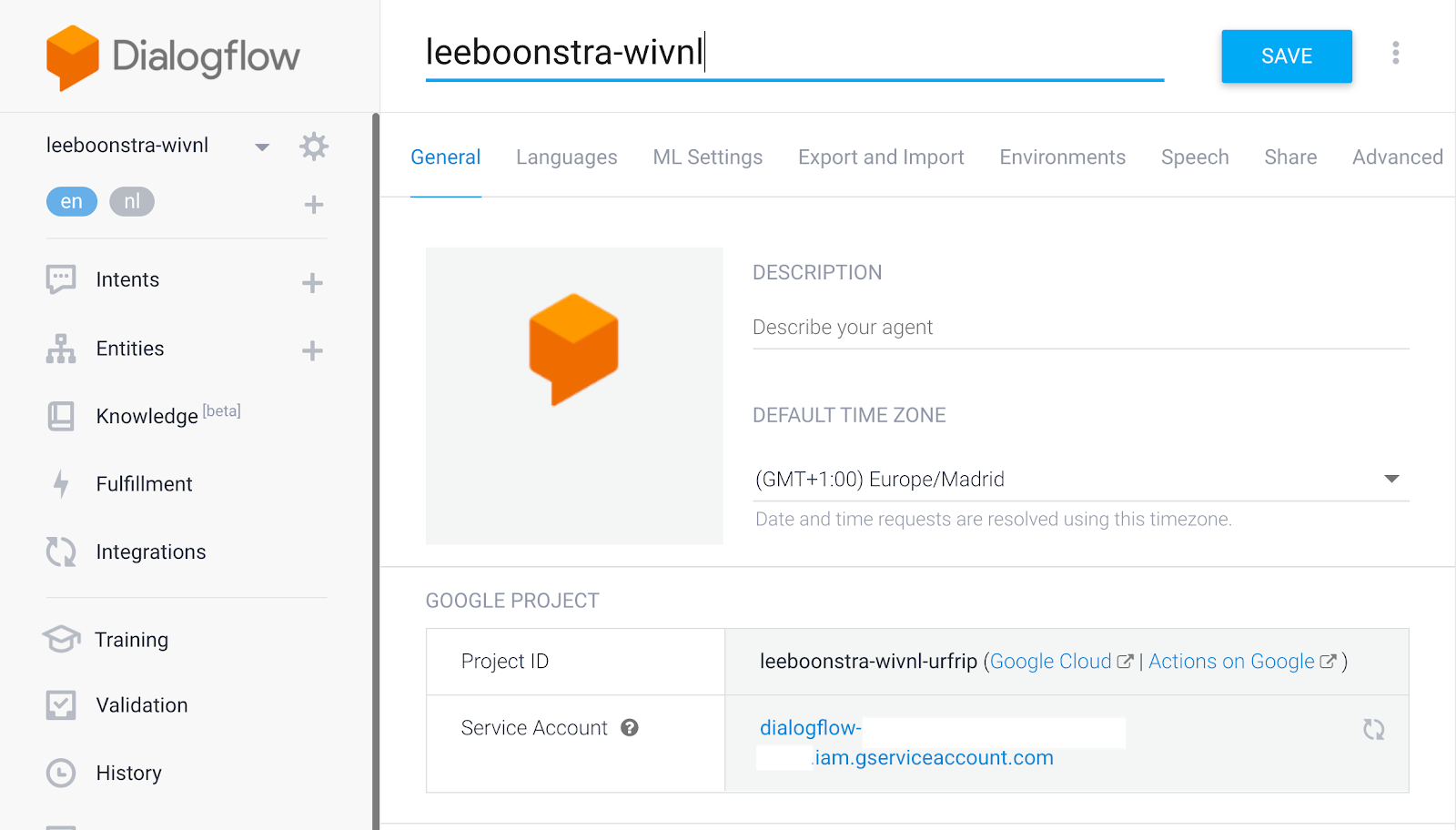
Task: Click the agent avatar image
Action: (x=574, y=396)
